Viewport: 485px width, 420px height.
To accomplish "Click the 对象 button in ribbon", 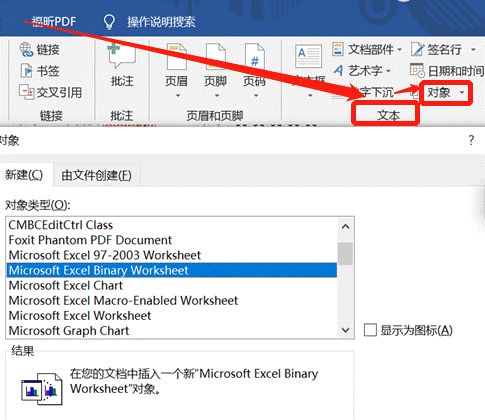I will (439, 92).
